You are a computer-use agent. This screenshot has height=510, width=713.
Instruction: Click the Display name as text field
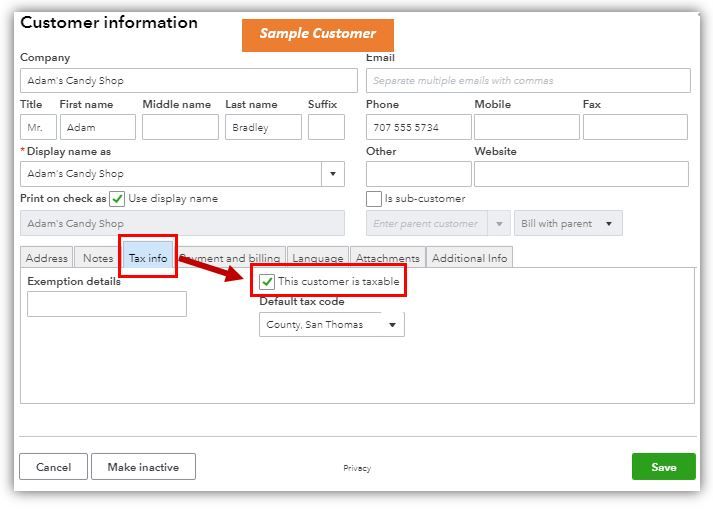click(171, 174)
